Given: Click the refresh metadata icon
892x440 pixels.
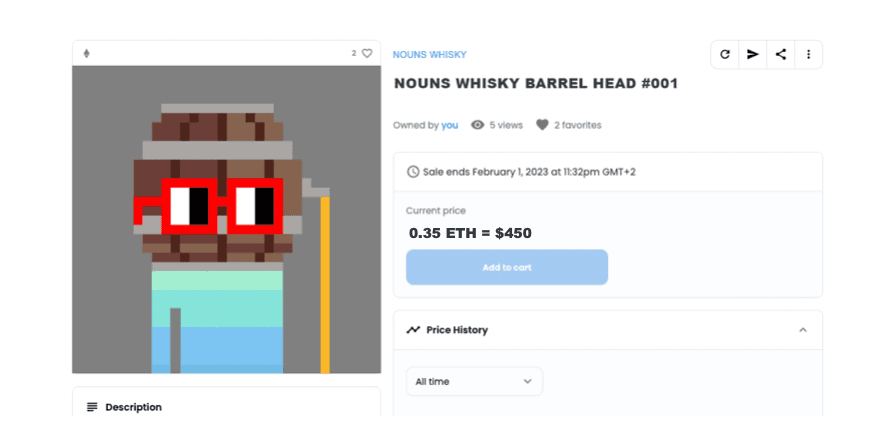Looking at the screenshot, I should (x=725, y=55).
